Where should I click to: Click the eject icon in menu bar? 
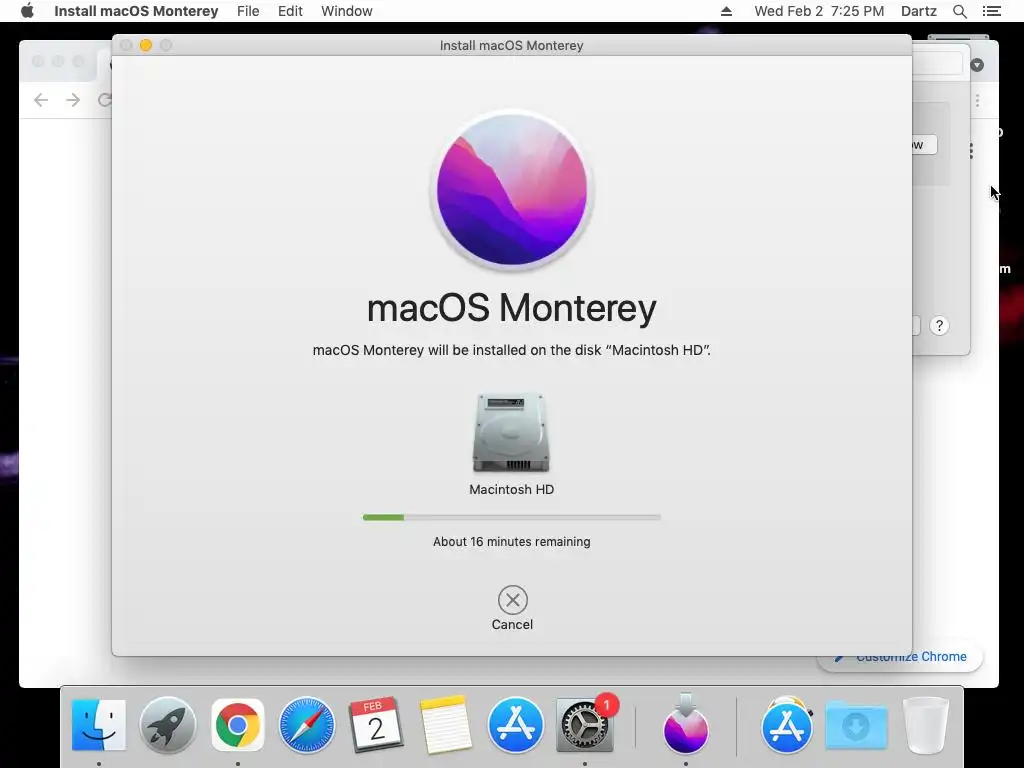coord(726,11)
